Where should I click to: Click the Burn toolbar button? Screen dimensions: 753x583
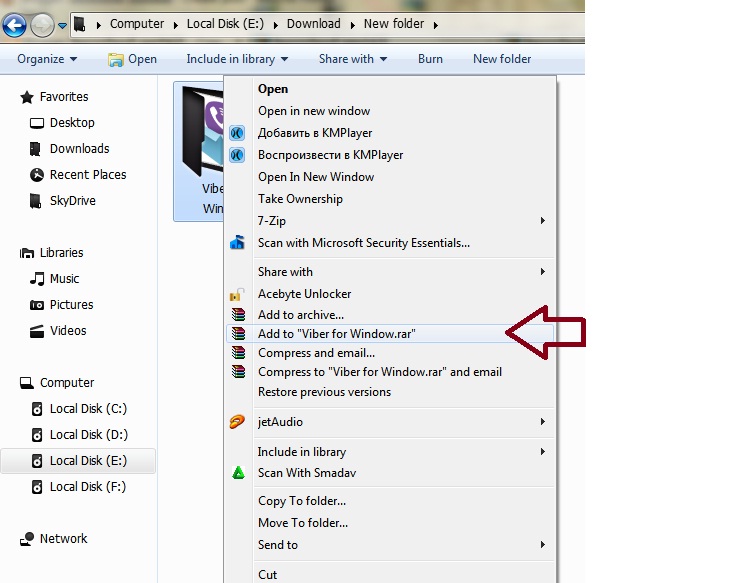(430, 59)
